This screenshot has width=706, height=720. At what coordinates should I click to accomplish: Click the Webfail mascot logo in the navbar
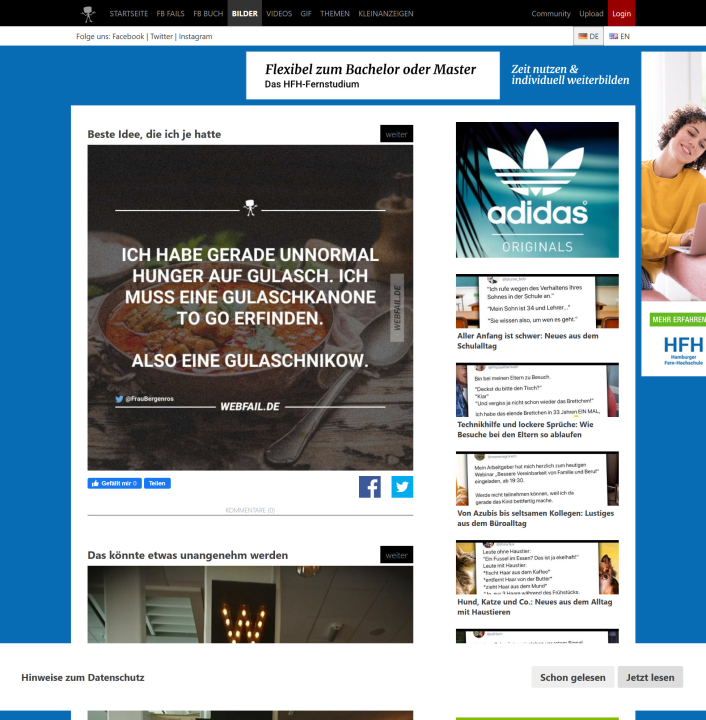click(88, 14)
